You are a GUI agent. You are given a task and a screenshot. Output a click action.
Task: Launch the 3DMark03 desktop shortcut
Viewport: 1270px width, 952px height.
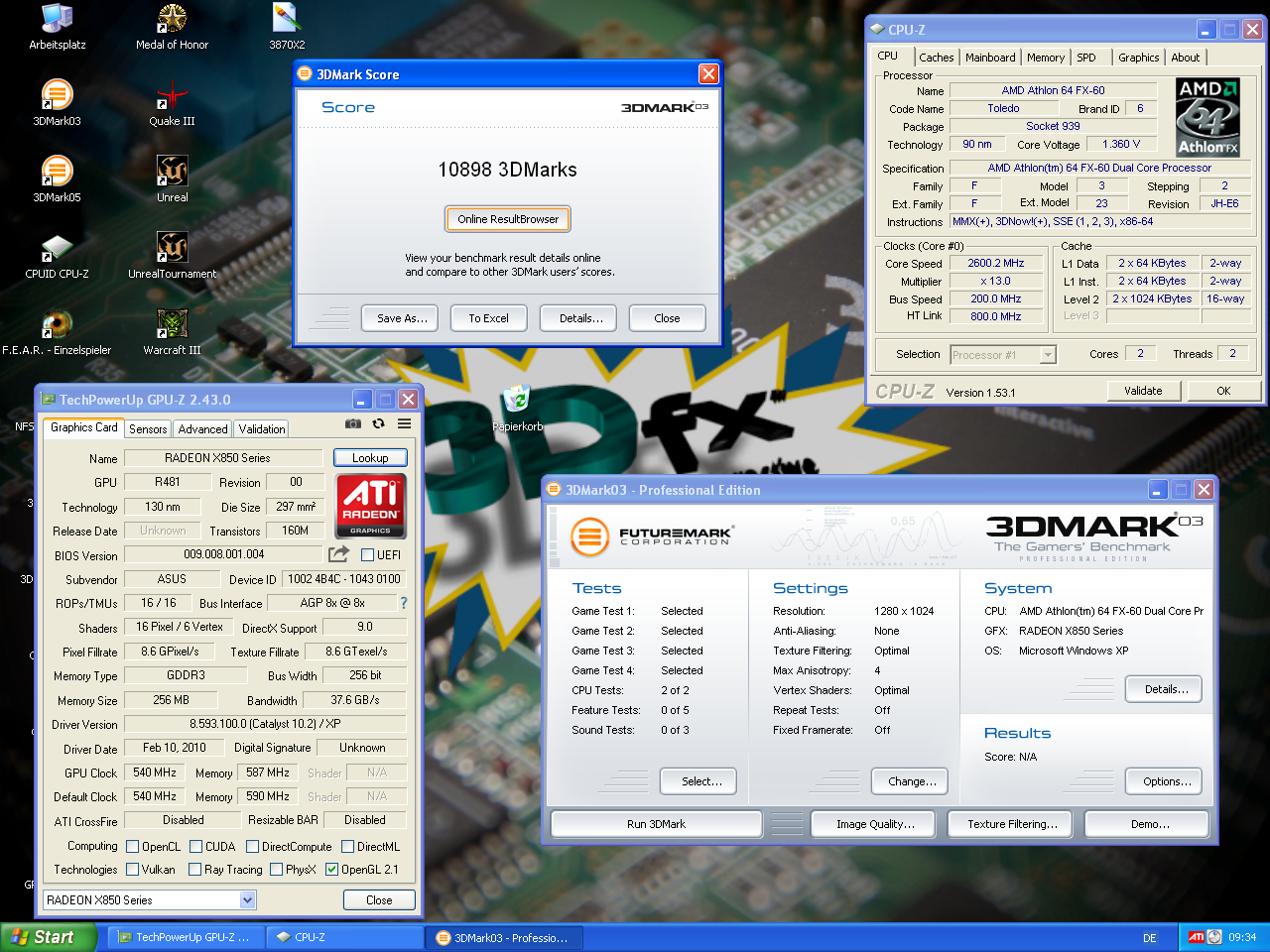[x=58, y=103]
